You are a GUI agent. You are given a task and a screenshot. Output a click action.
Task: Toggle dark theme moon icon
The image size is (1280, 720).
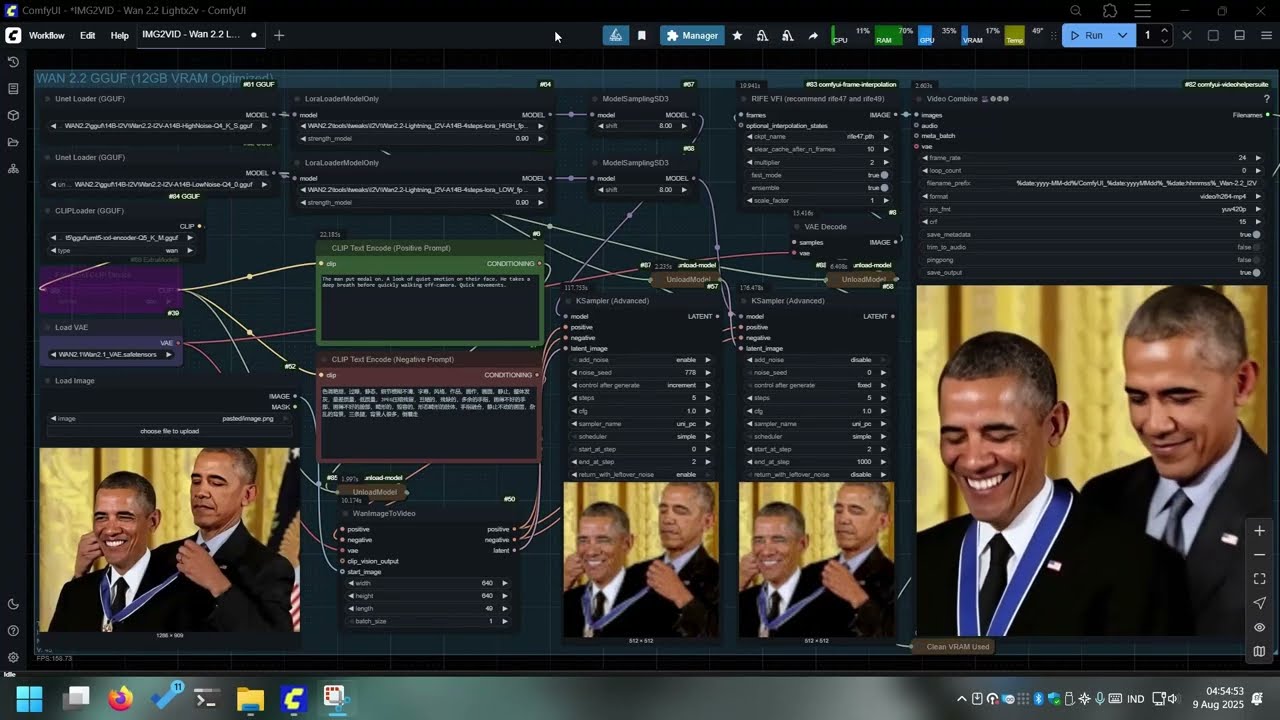coord(13,604)
